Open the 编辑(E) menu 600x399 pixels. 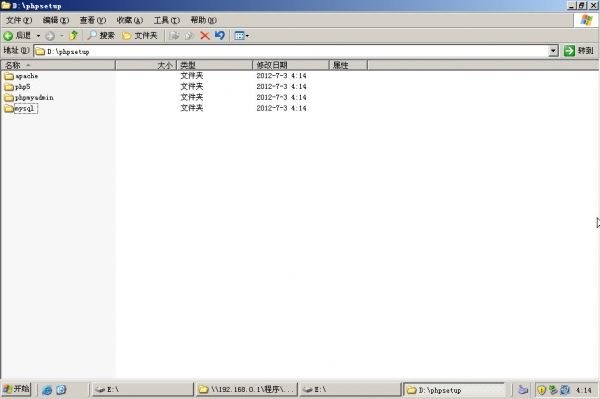(x=56, y=20)
